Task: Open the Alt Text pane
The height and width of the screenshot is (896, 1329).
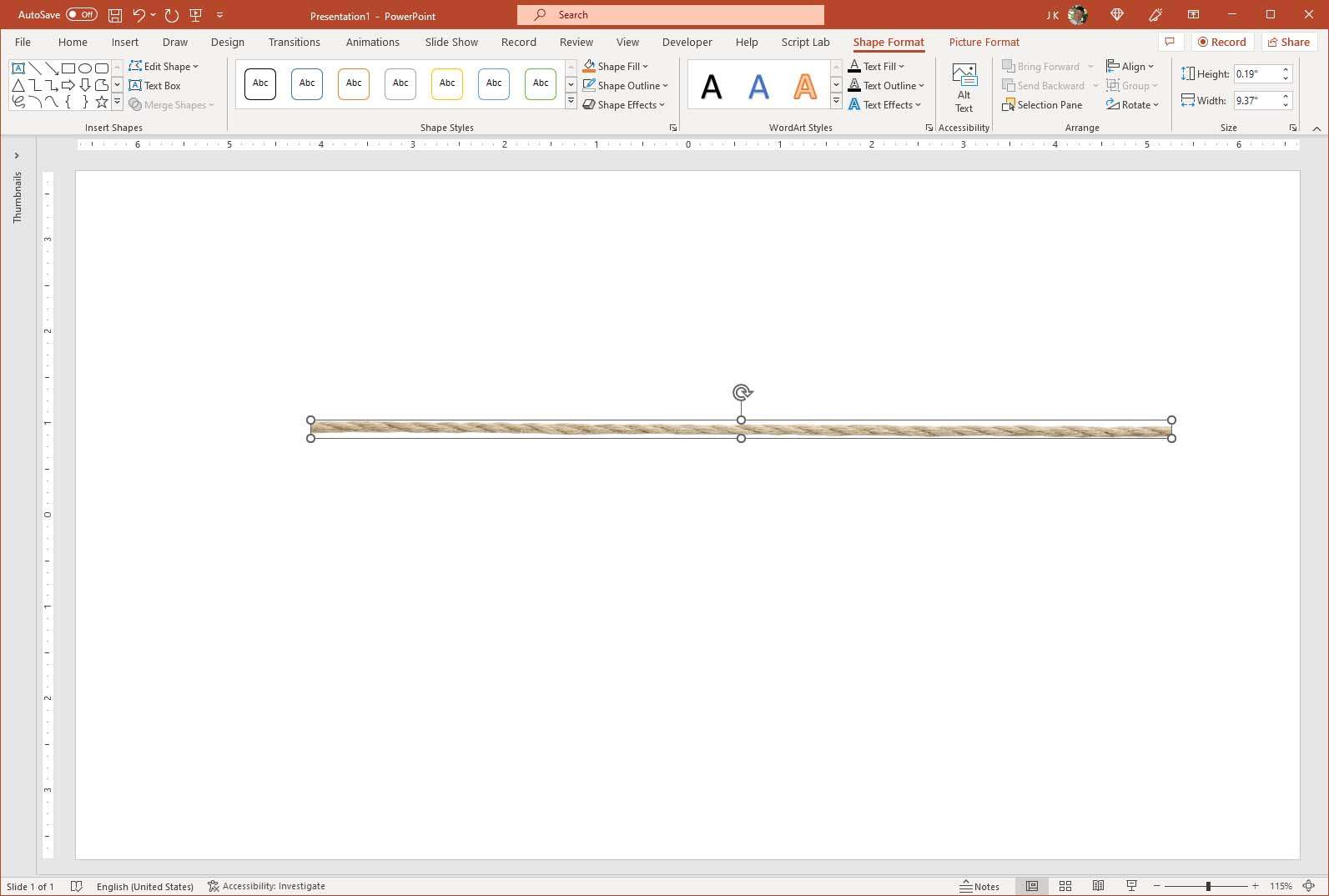Action: 964,88
